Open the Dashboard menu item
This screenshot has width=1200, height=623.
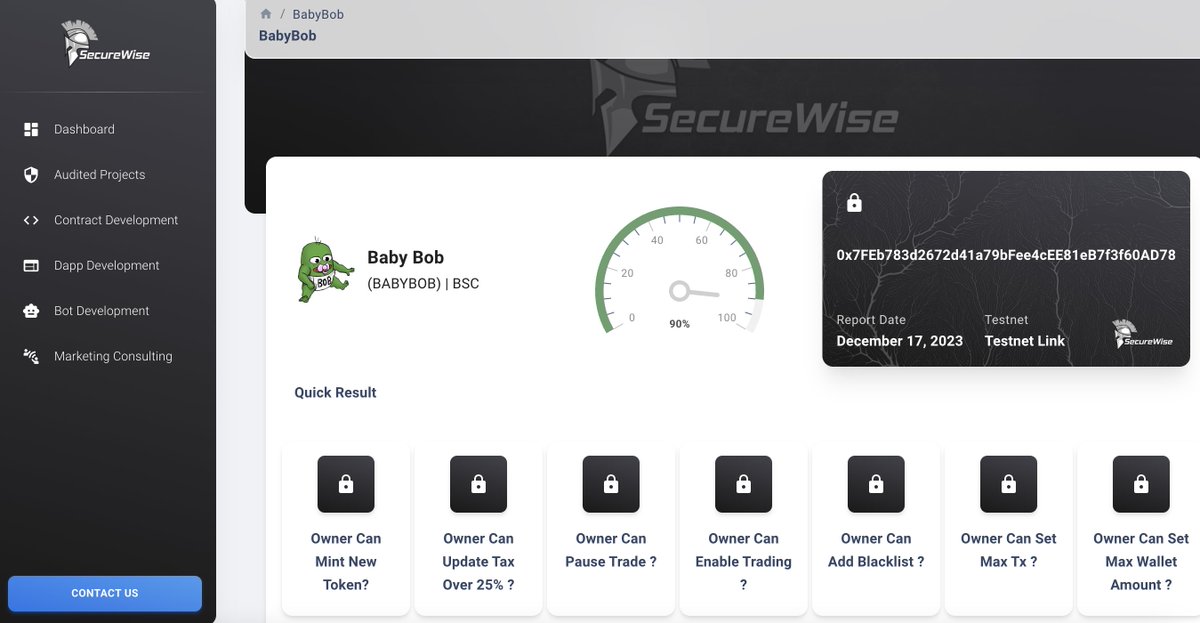[x=84, y=129]
